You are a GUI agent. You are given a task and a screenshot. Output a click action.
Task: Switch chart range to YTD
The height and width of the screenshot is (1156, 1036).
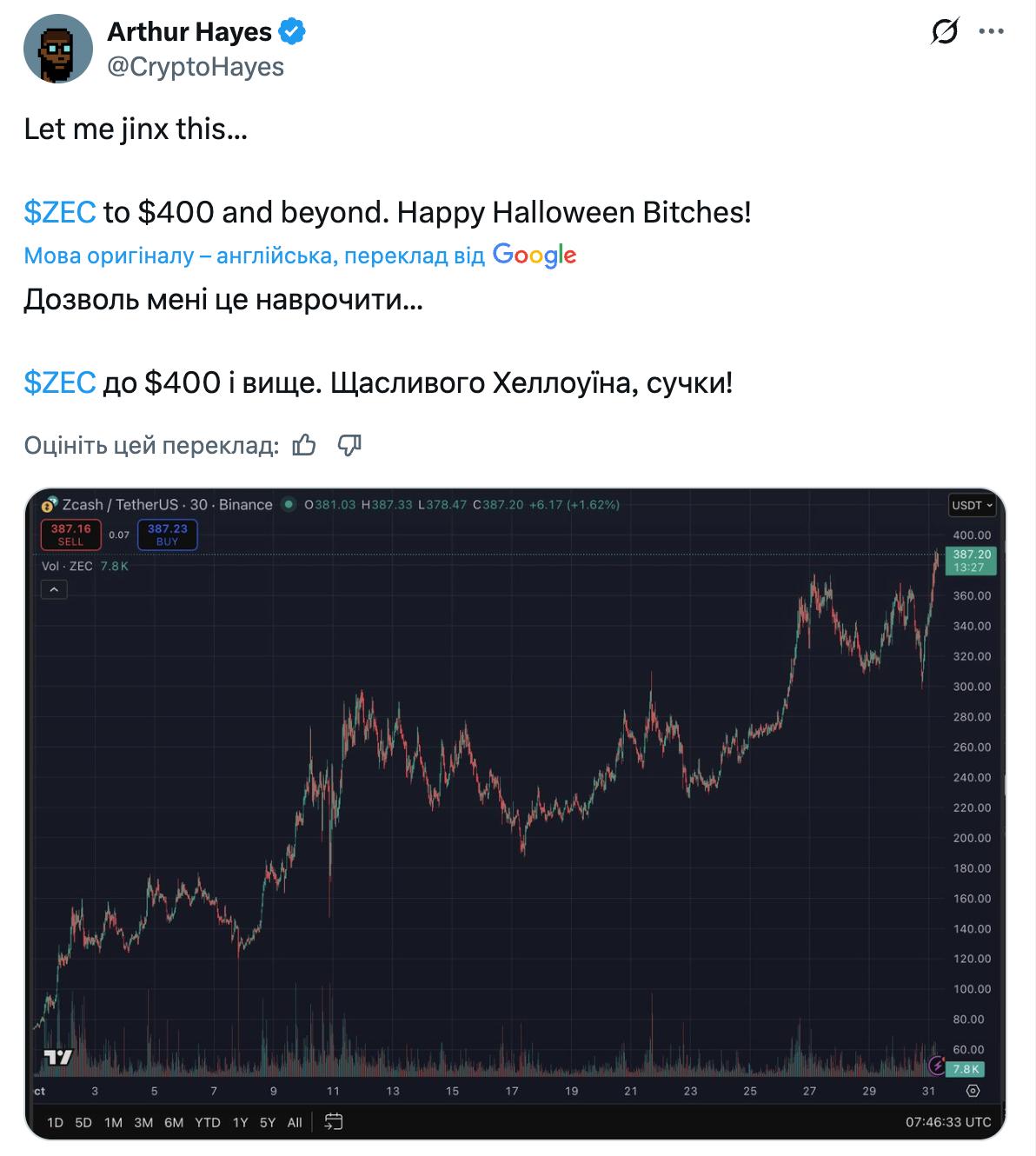[x=207, y=1122]
